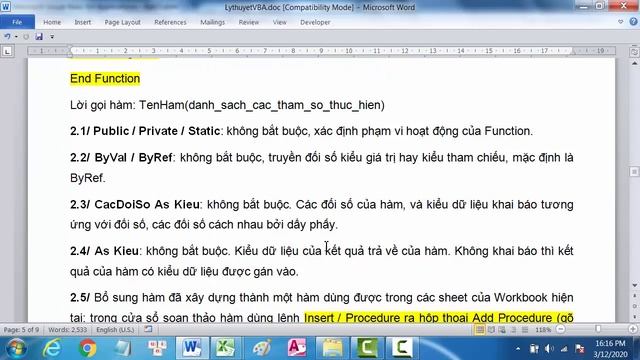640x360 pixels.
Task: Click the notepad-style taskbar icon next to Chrome
Action: pyautogui.click(x=122, y=348)
